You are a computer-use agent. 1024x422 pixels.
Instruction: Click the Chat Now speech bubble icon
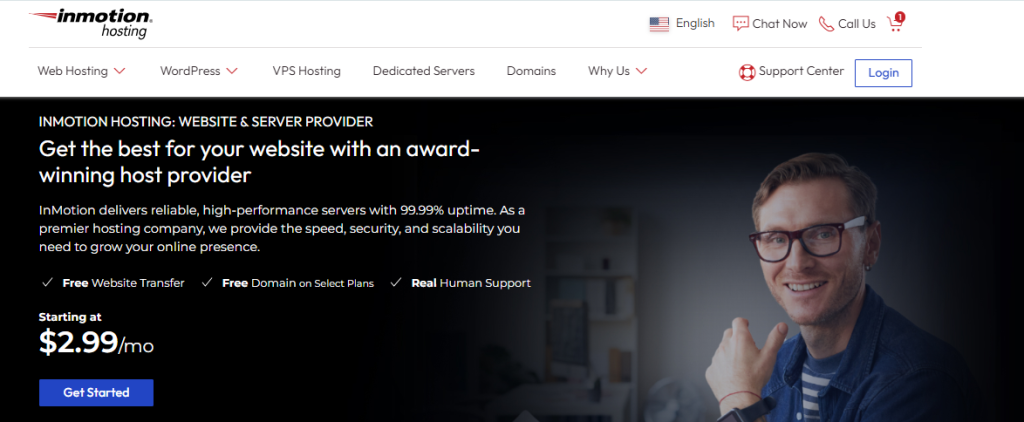(x=740, y=24)
